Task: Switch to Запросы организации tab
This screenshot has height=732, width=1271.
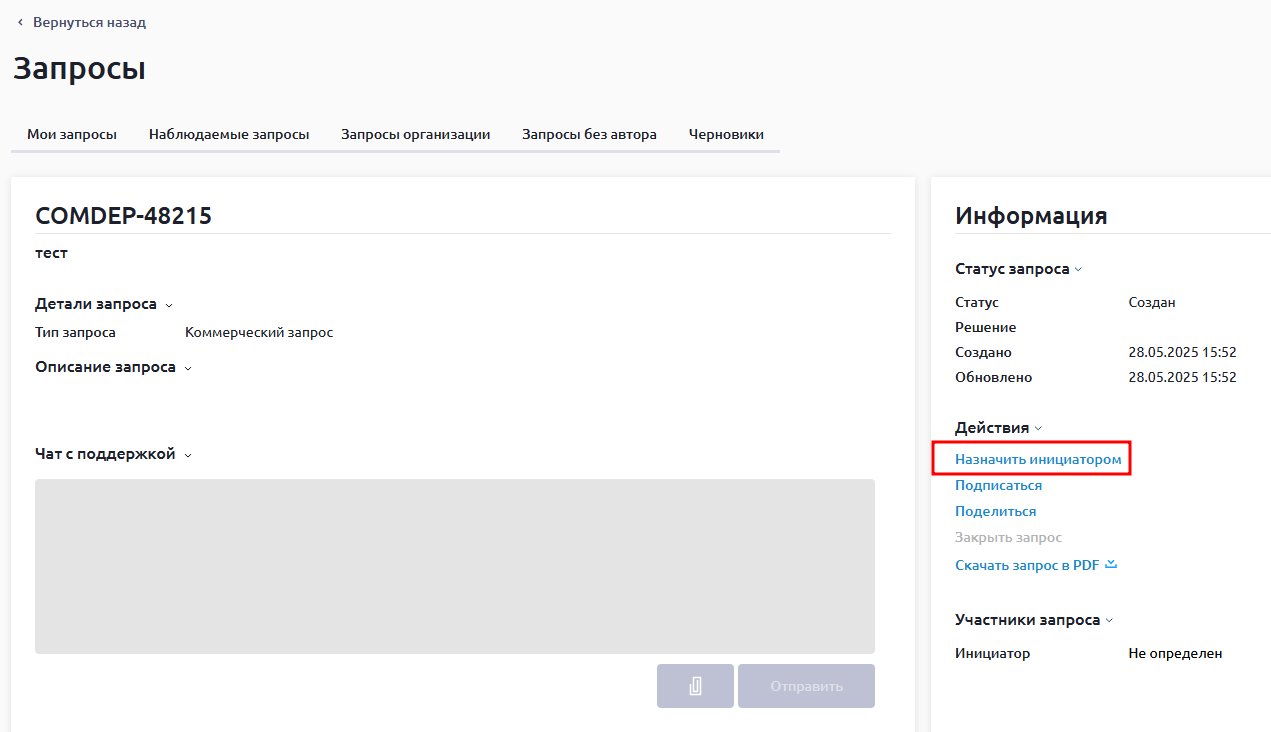Action: 415,134
